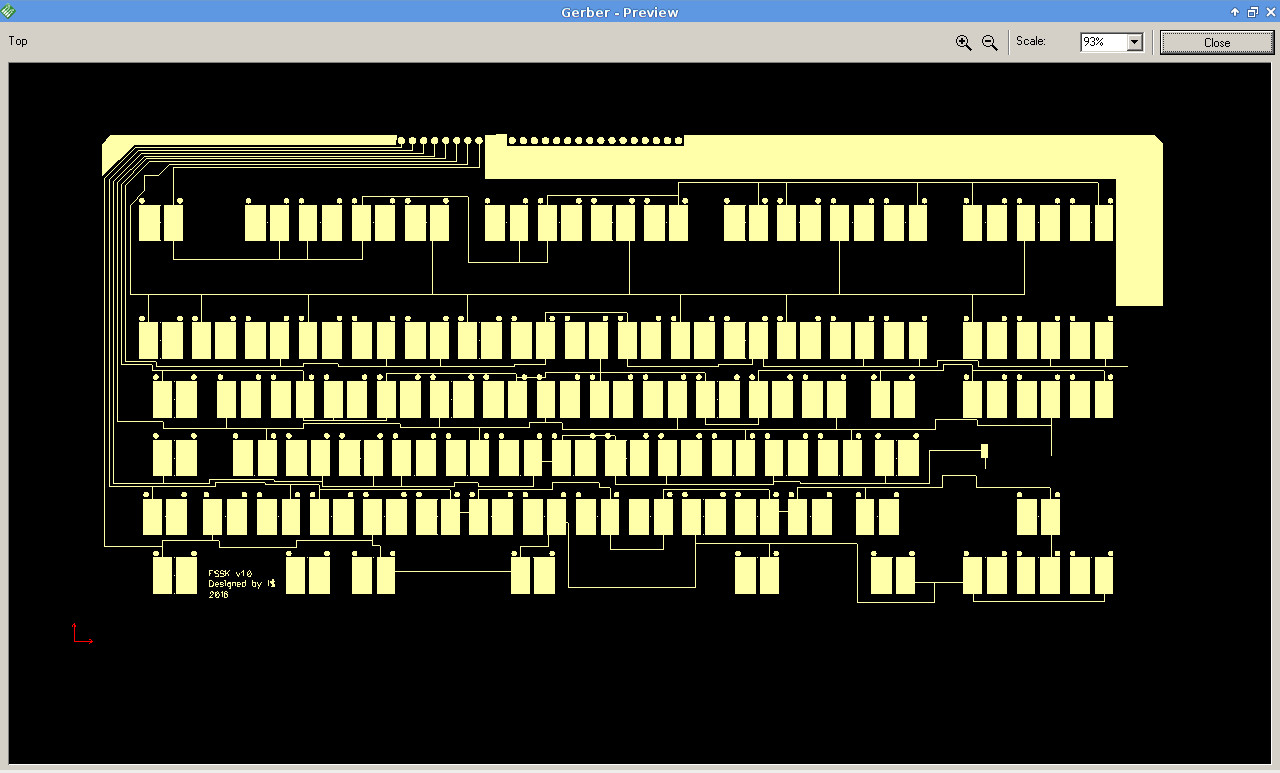Click the "2016" text on the board
Viewport: 1280px width, 773px height.
[218, 595]
